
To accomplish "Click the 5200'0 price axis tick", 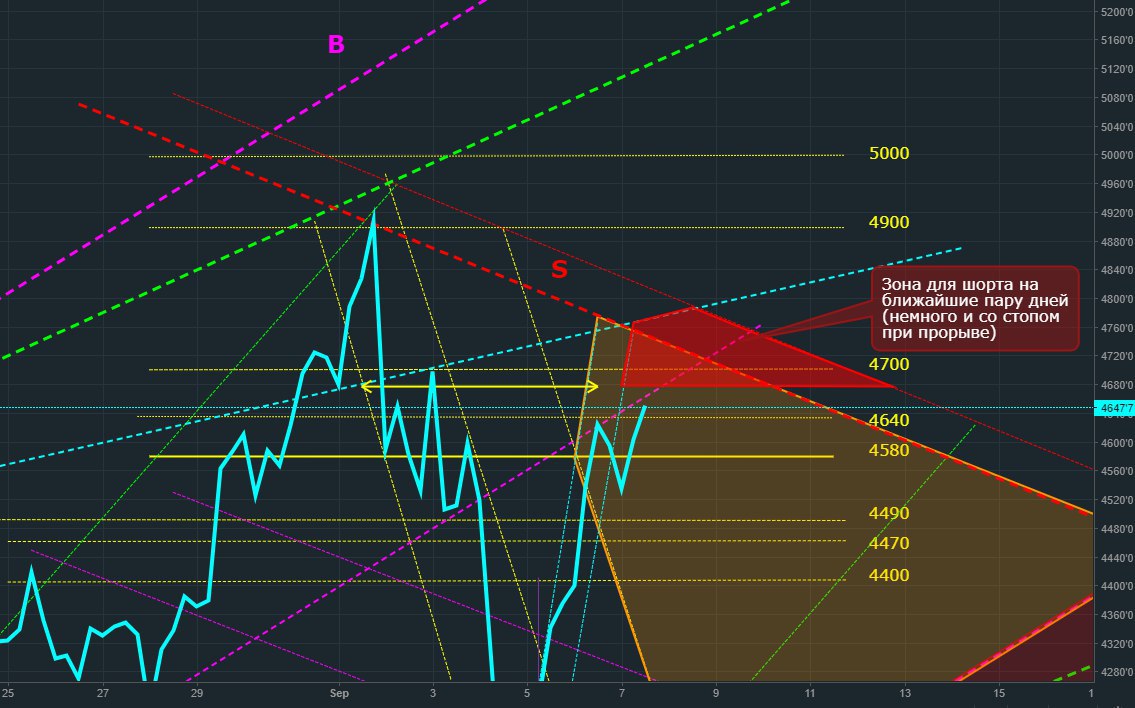I will (1117, 12).
